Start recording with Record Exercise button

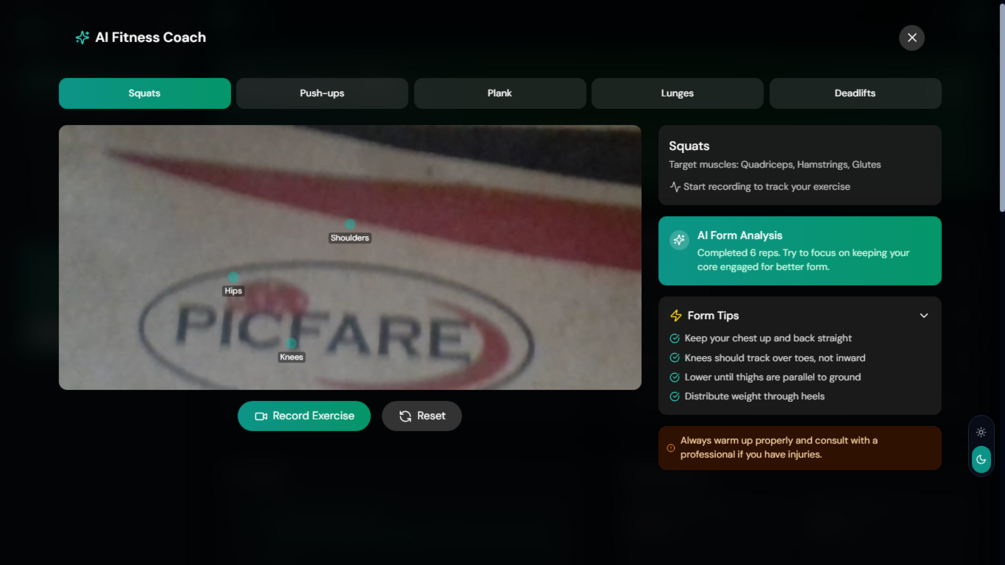[304, 416]
